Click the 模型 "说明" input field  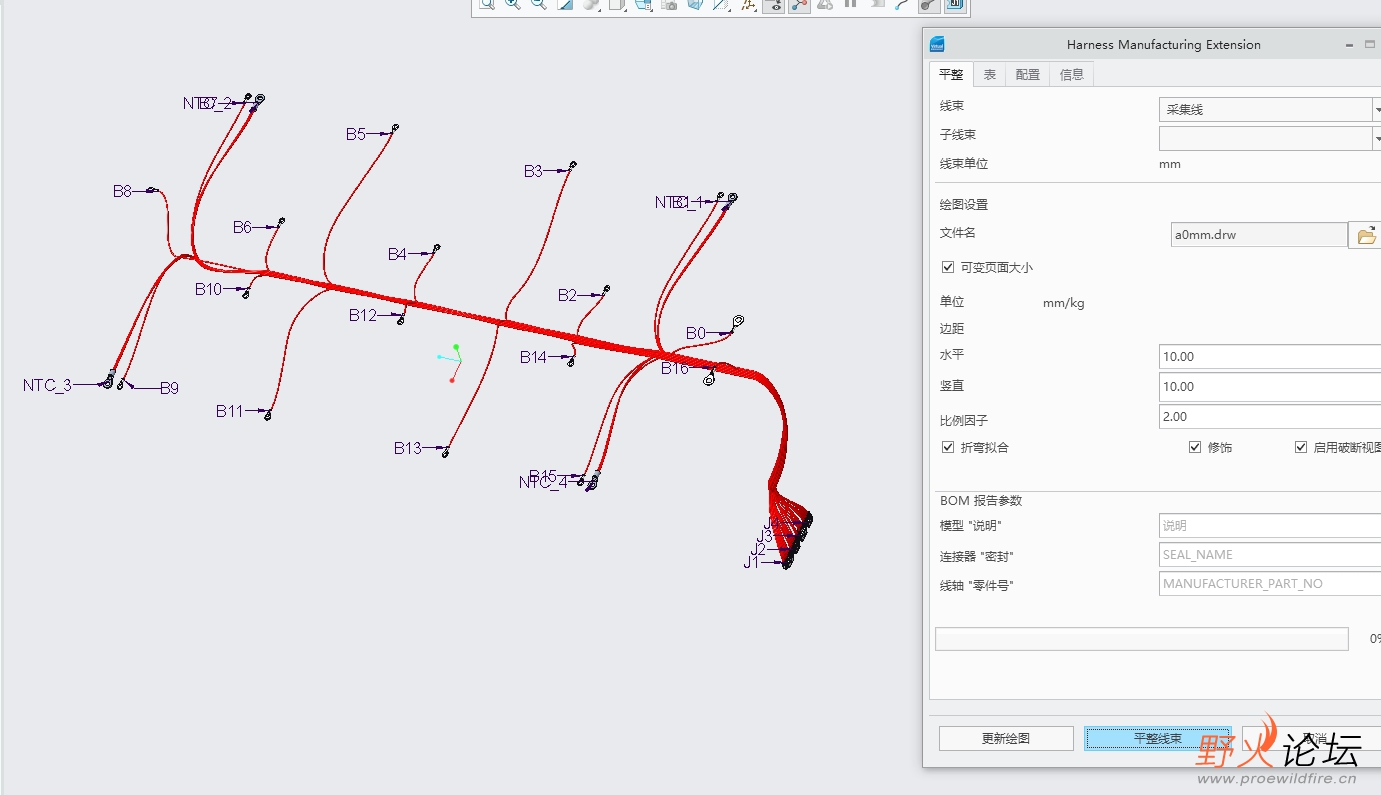(1270, 525)
